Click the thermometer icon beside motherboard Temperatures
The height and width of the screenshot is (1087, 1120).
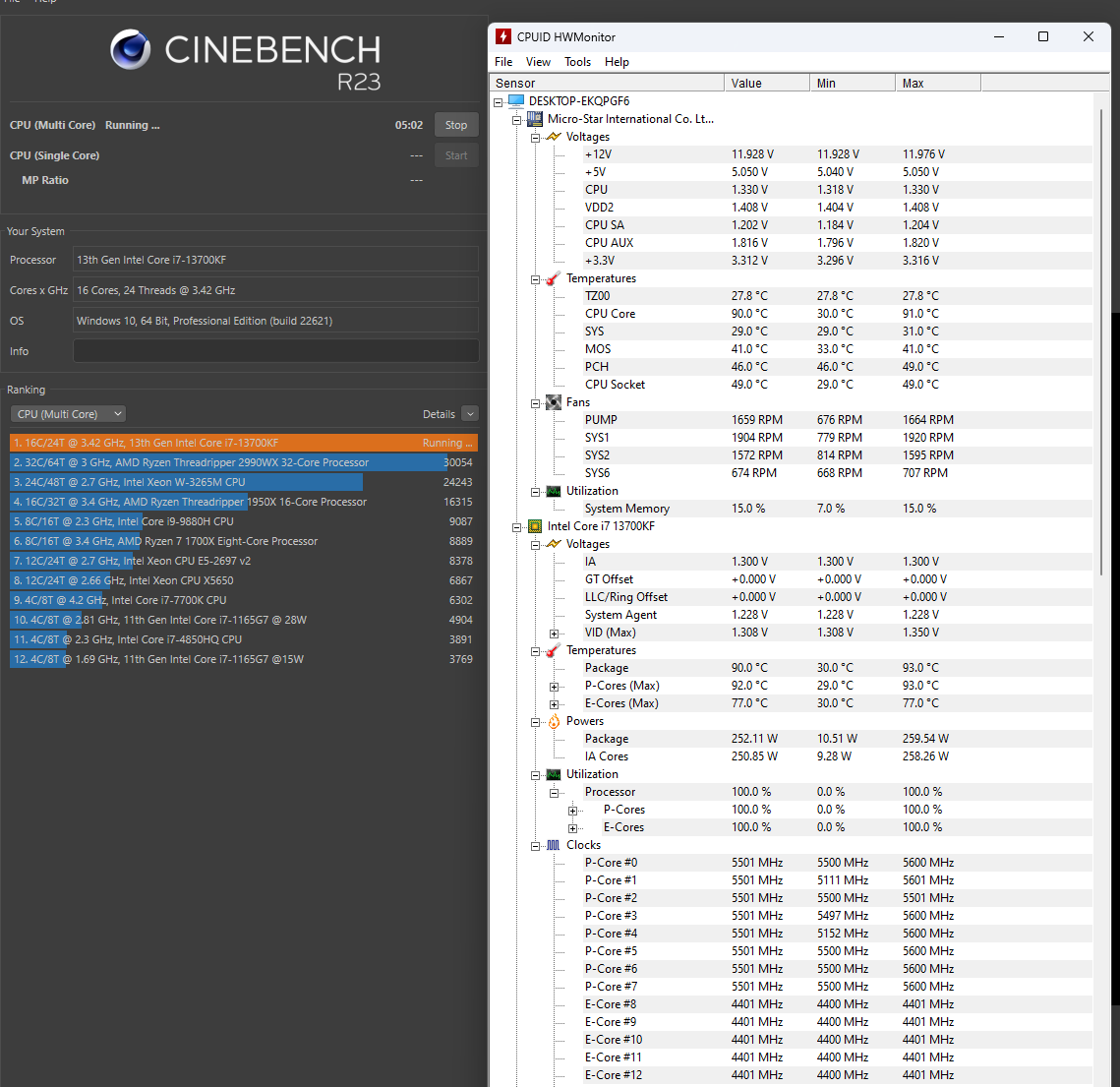(554, 278)
